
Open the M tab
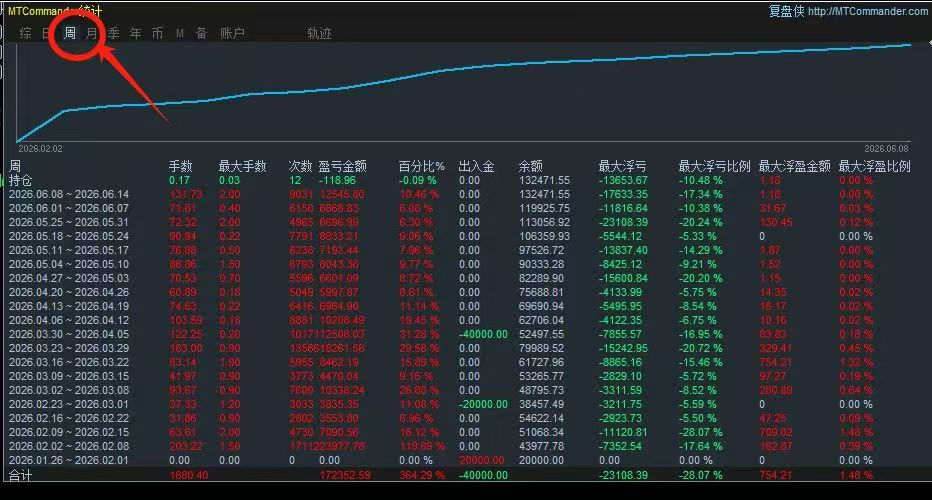click(180, 33)
